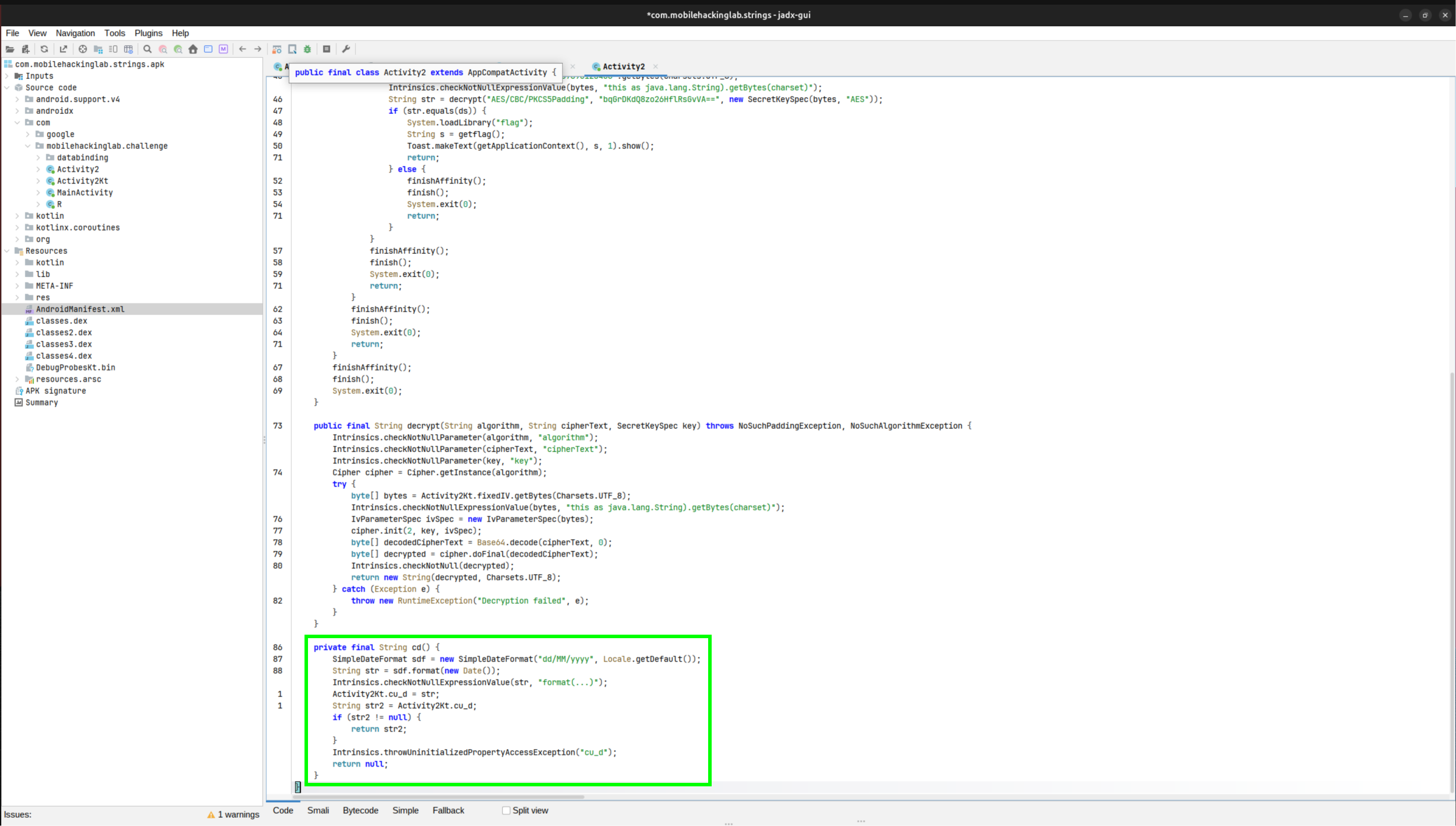1456x826 pixels.
Task: Switch to the Bytecode view tab
Action: (x=360, y=810)
